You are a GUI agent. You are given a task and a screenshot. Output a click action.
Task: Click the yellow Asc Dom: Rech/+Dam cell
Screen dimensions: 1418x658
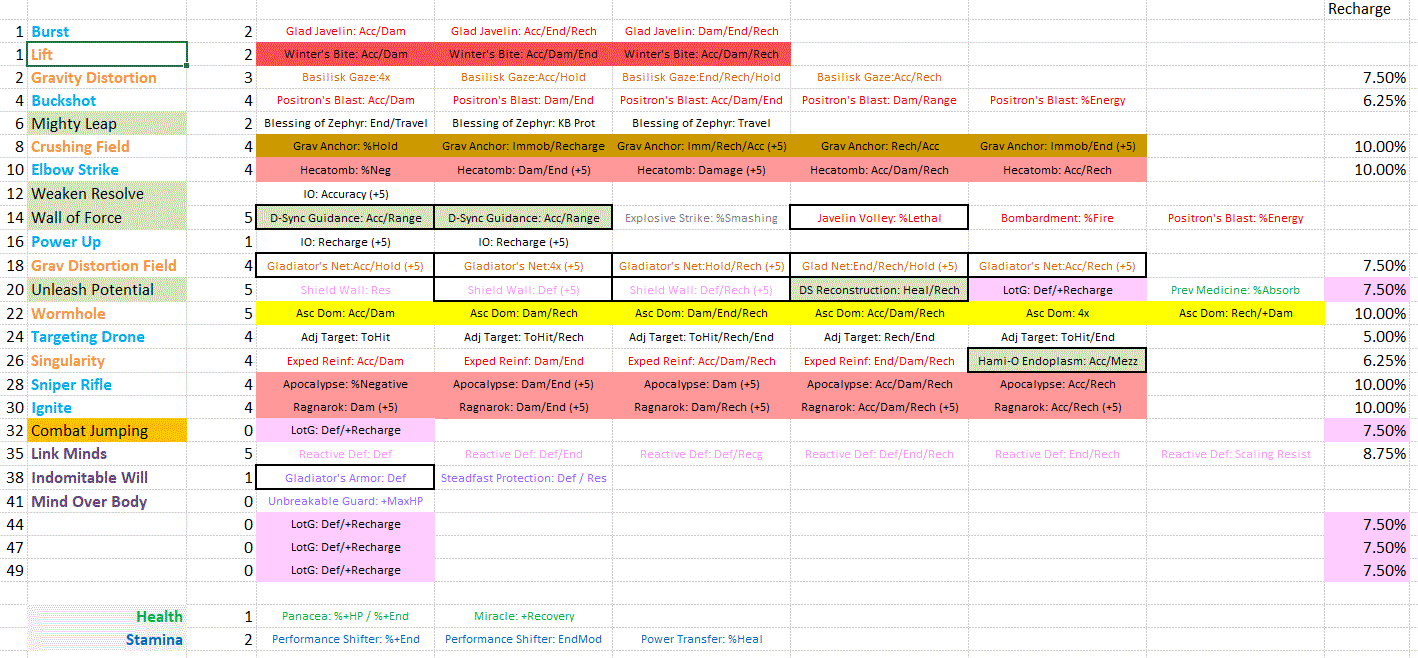tap(1235, 314)
